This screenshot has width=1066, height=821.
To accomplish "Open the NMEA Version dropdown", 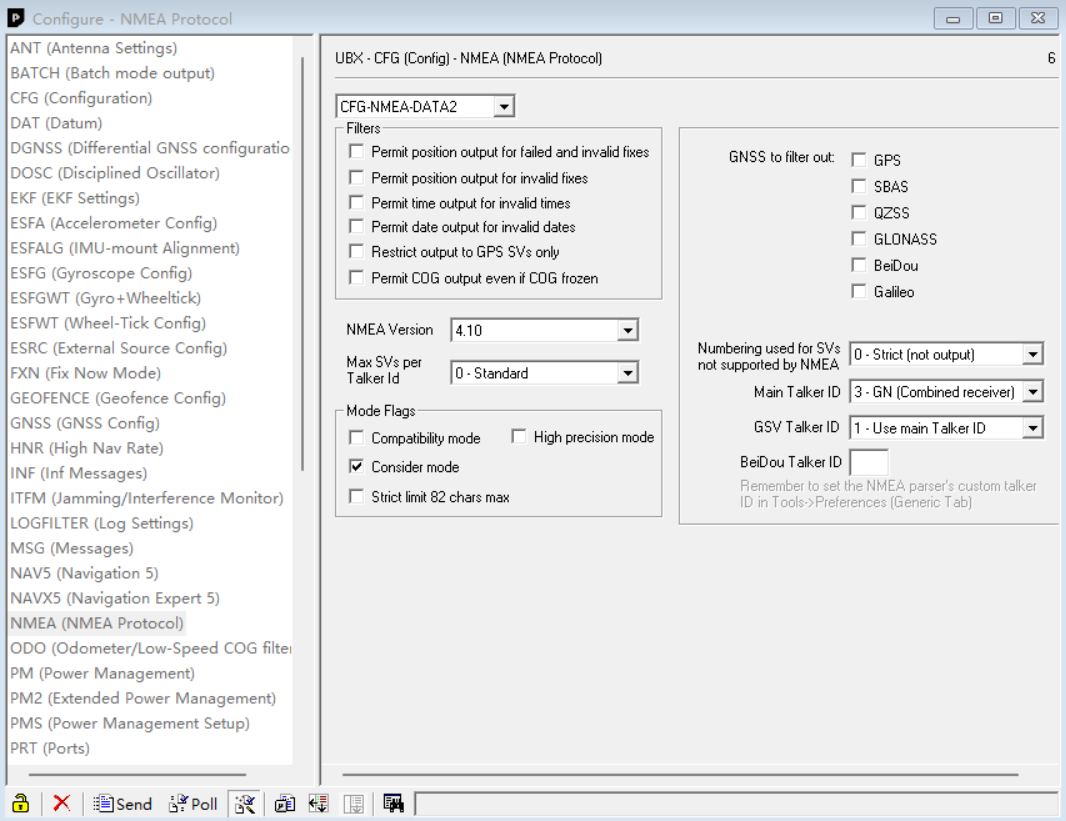I will click(628, 330).
